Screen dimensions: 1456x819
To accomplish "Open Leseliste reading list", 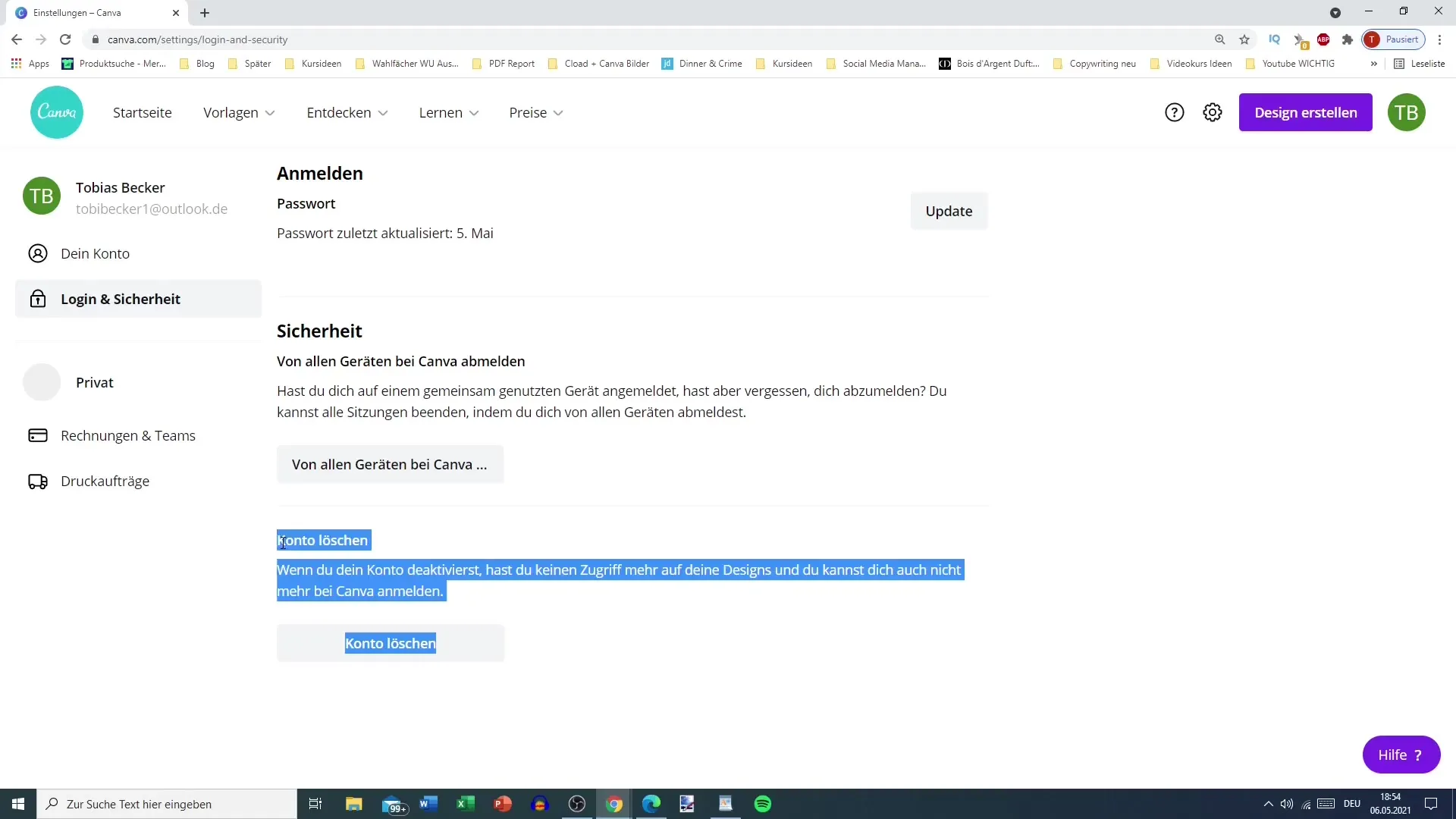I will [x=1420, y=64].
